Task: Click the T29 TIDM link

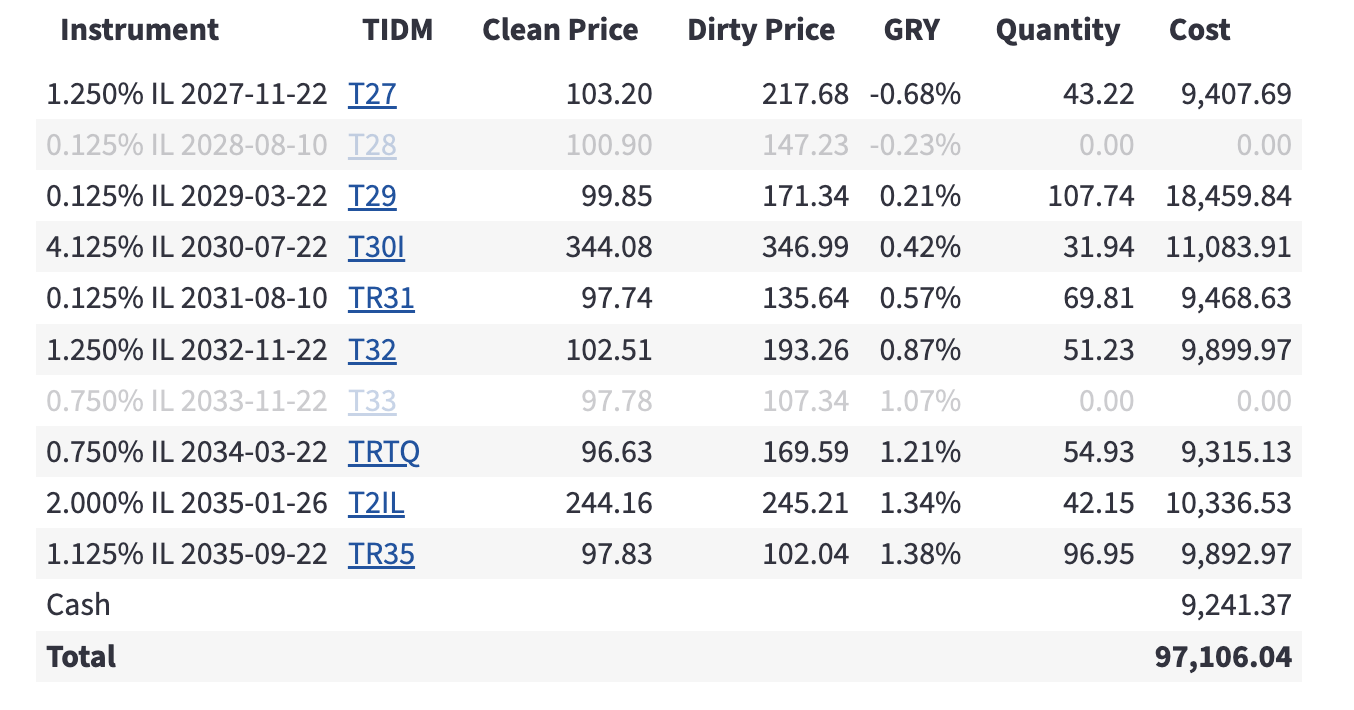Action: [372, 197]
